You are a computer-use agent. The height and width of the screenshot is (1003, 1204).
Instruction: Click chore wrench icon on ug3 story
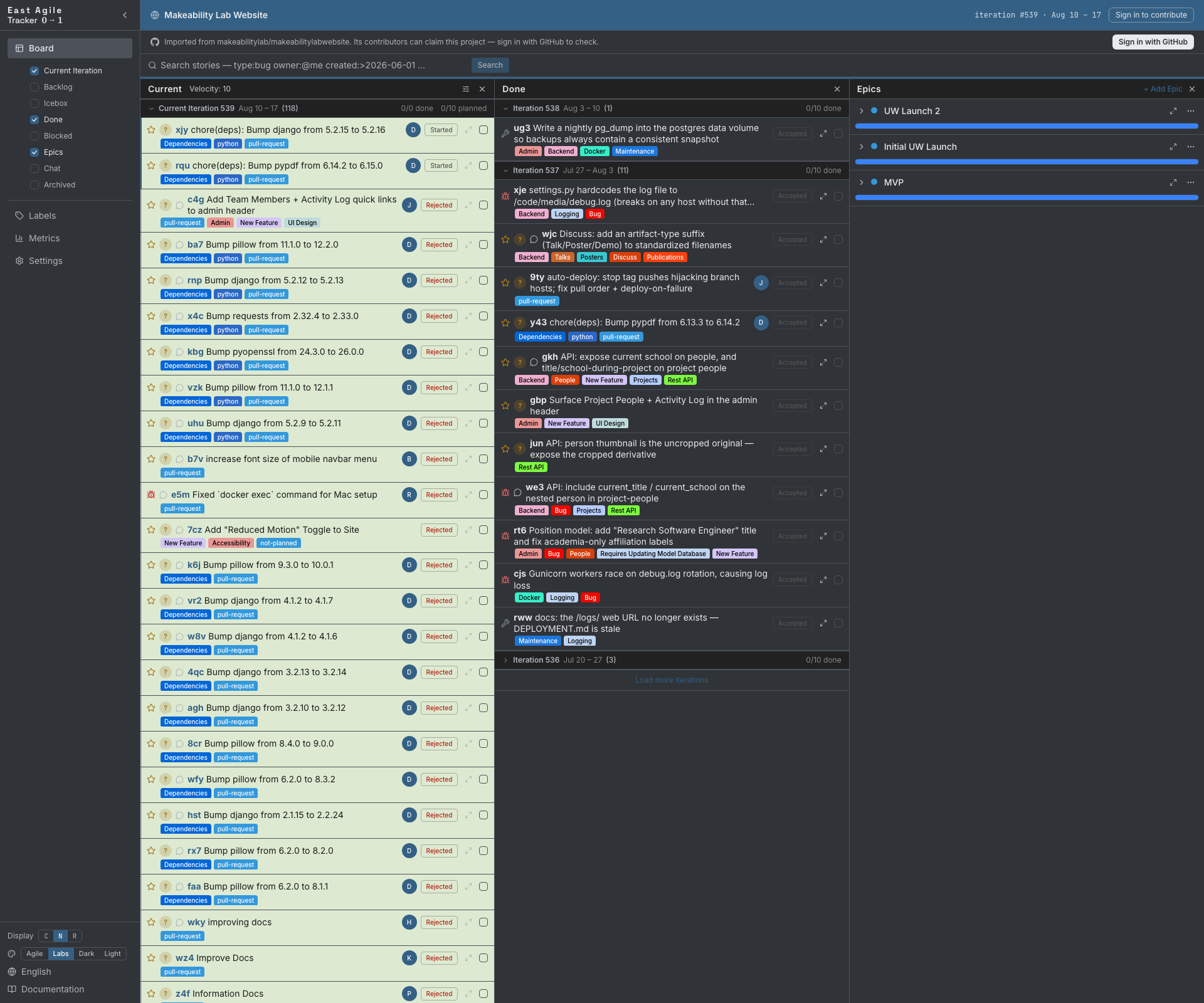pyautogui.click(x=505, y=134)
